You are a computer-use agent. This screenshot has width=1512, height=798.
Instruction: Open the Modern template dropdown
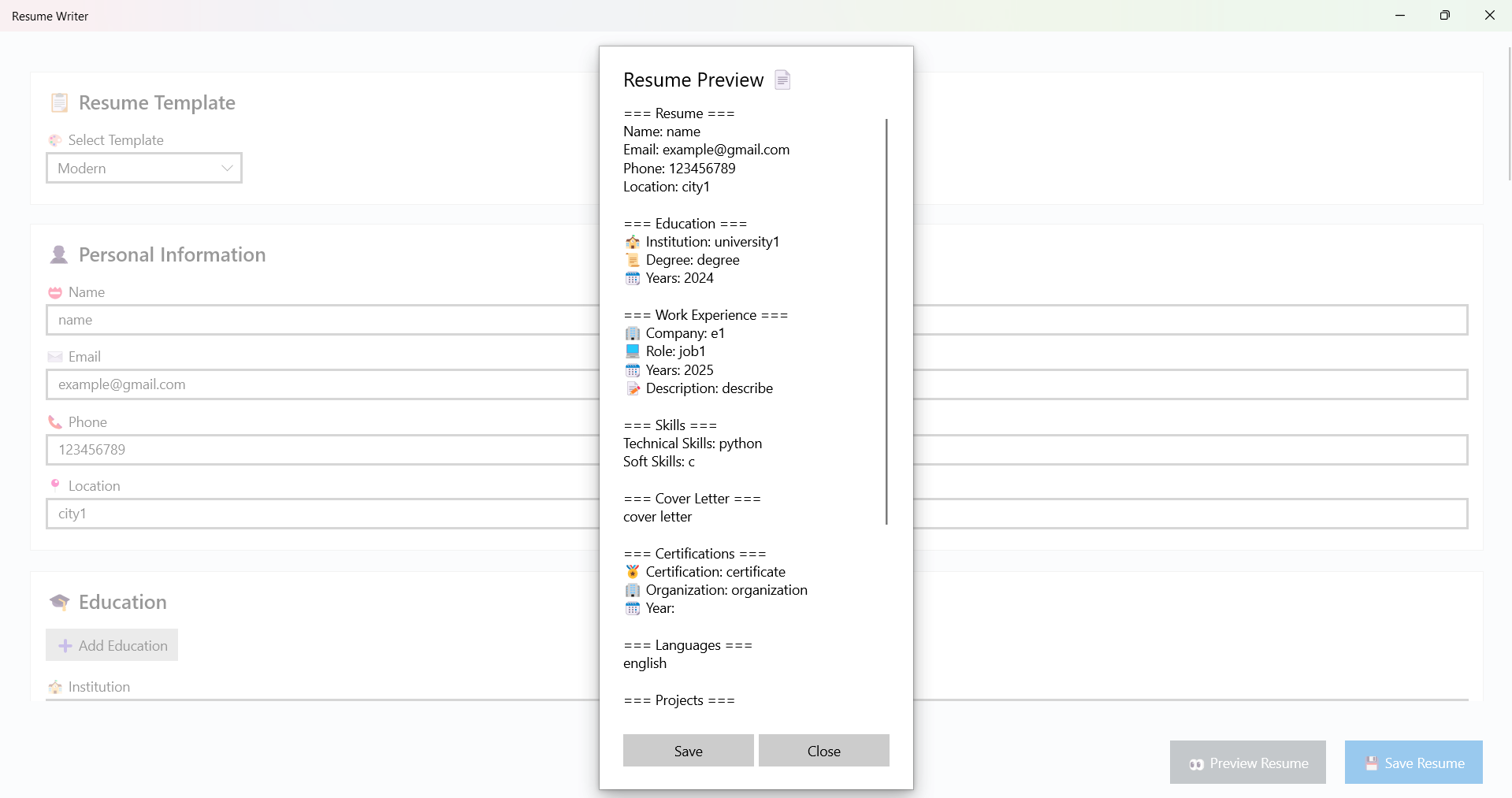[144, 168]
